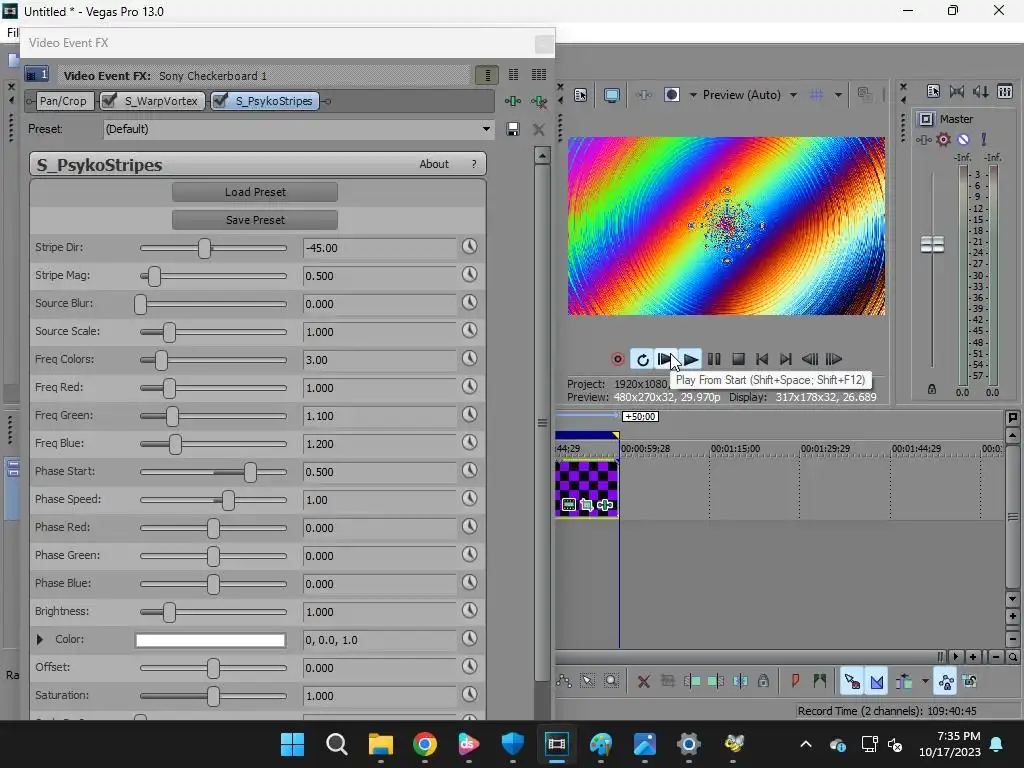The image size is (1024, 768).
Task: Toggle animation clock for Freq Colors
Action: pos(470,358)
